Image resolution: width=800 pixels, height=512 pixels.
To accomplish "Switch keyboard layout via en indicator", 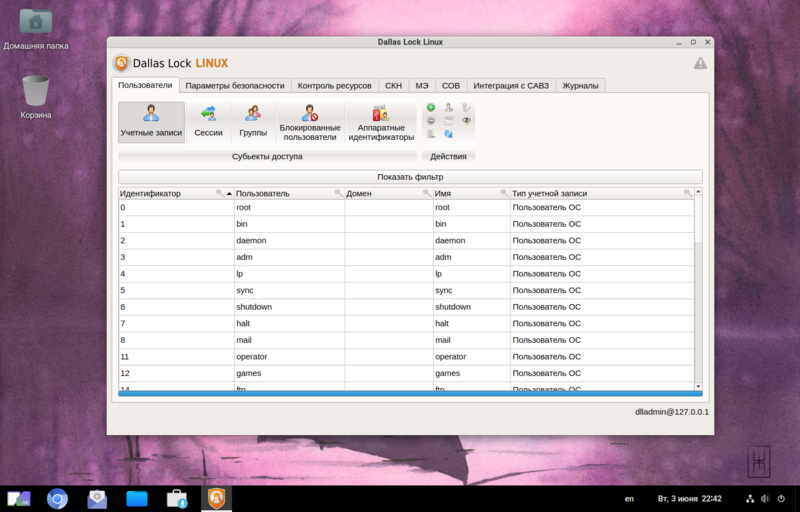I will coord(629,498).
